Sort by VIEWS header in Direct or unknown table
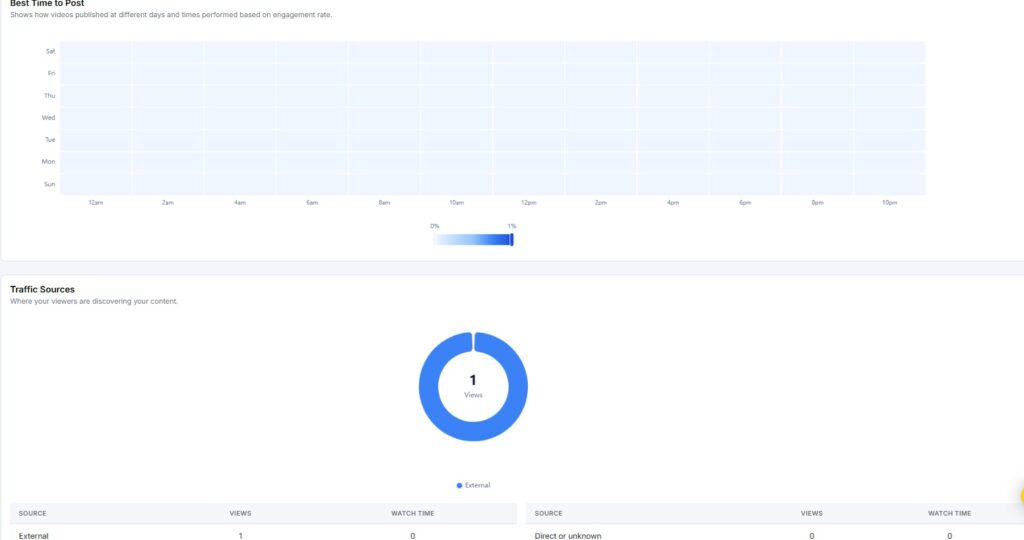The width and height of the screenshot is (1024, 540). tap(812, 513)
